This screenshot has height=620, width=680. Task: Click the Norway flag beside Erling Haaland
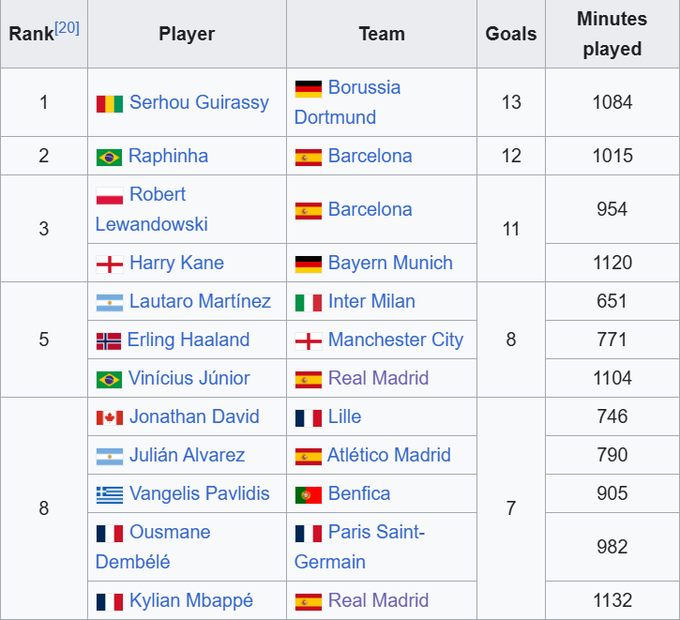pos(108,341)
